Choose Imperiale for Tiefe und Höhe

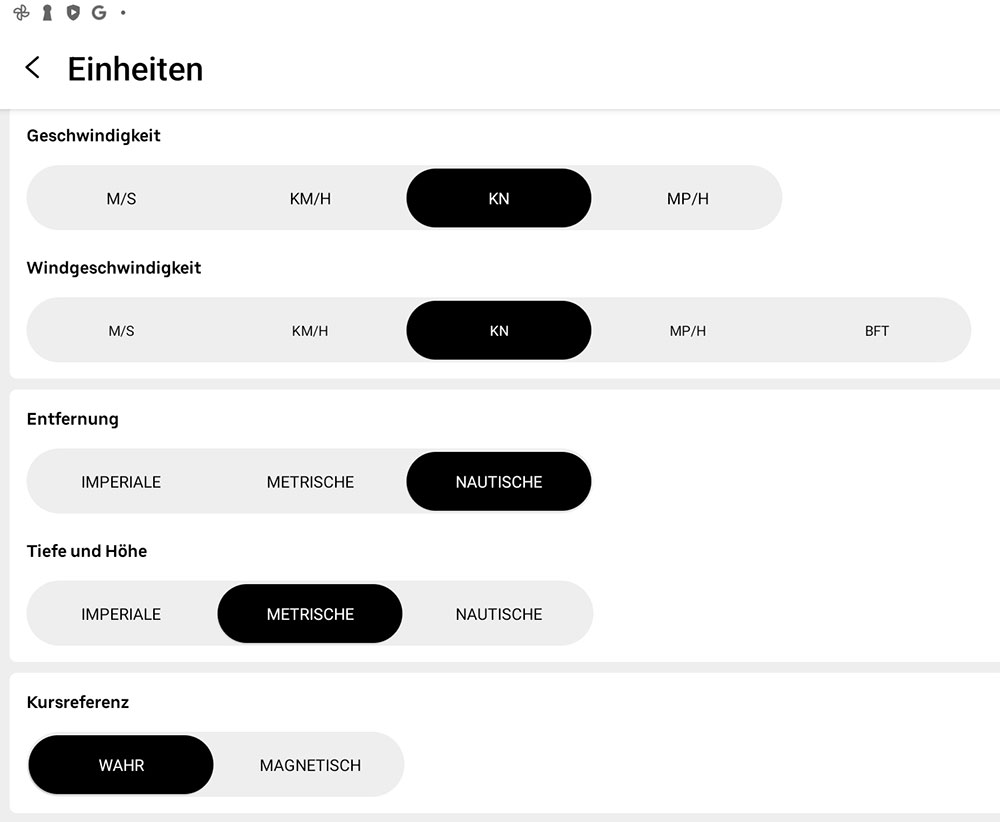tap(121, 614)
